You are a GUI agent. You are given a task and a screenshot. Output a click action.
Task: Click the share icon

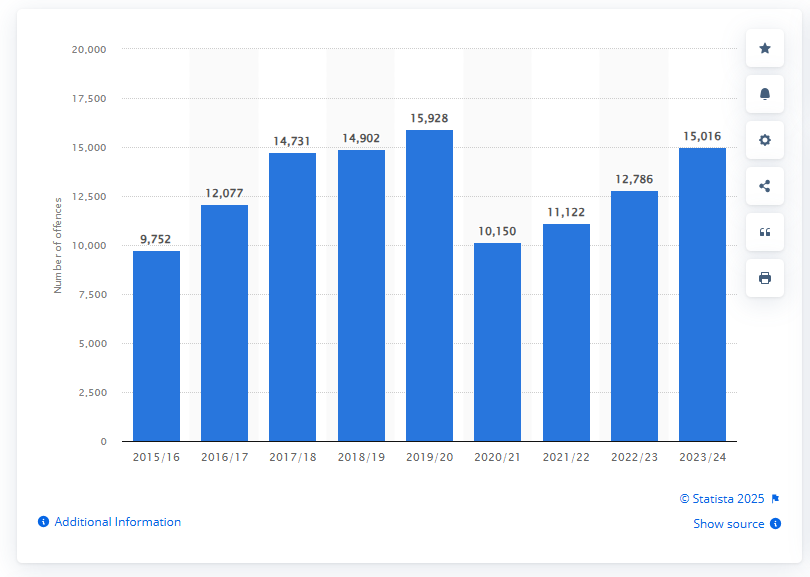pos(765,186)
